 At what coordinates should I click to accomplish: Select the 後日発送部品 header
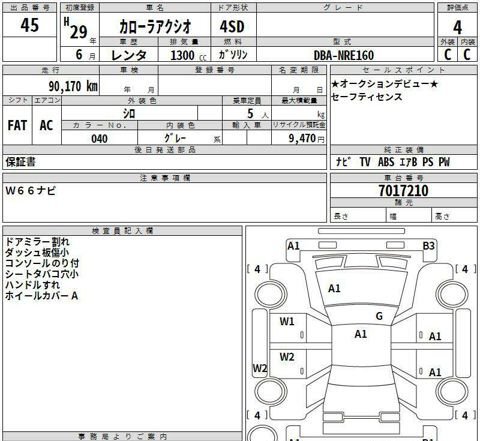point(165,150)
